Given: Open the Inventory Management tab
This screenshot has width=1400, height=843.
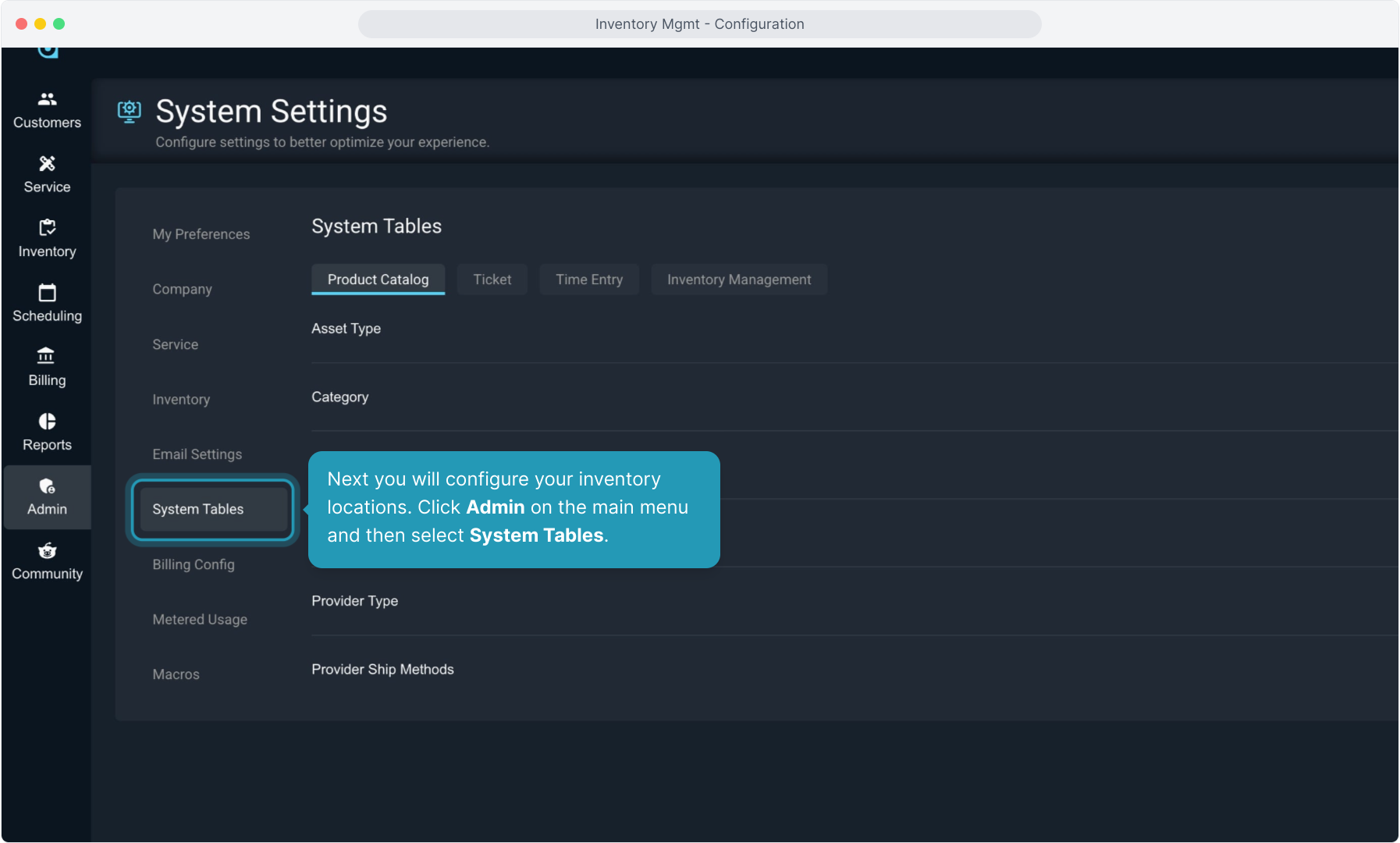Looking at the screenshot, I should coord(738,279).
